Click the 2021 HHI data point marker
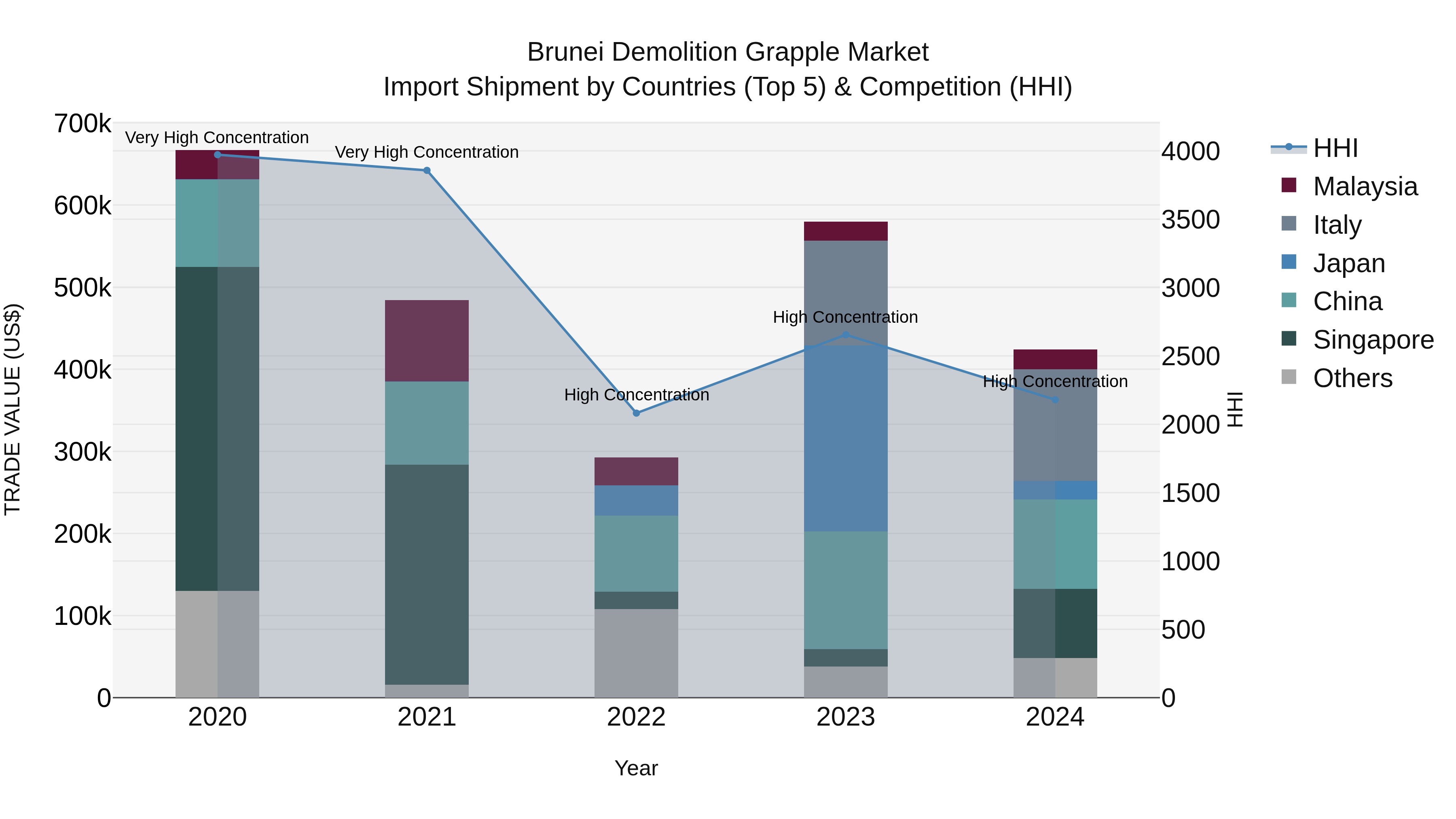Viewport: 1456px width, 819px height. coord(427,171)
